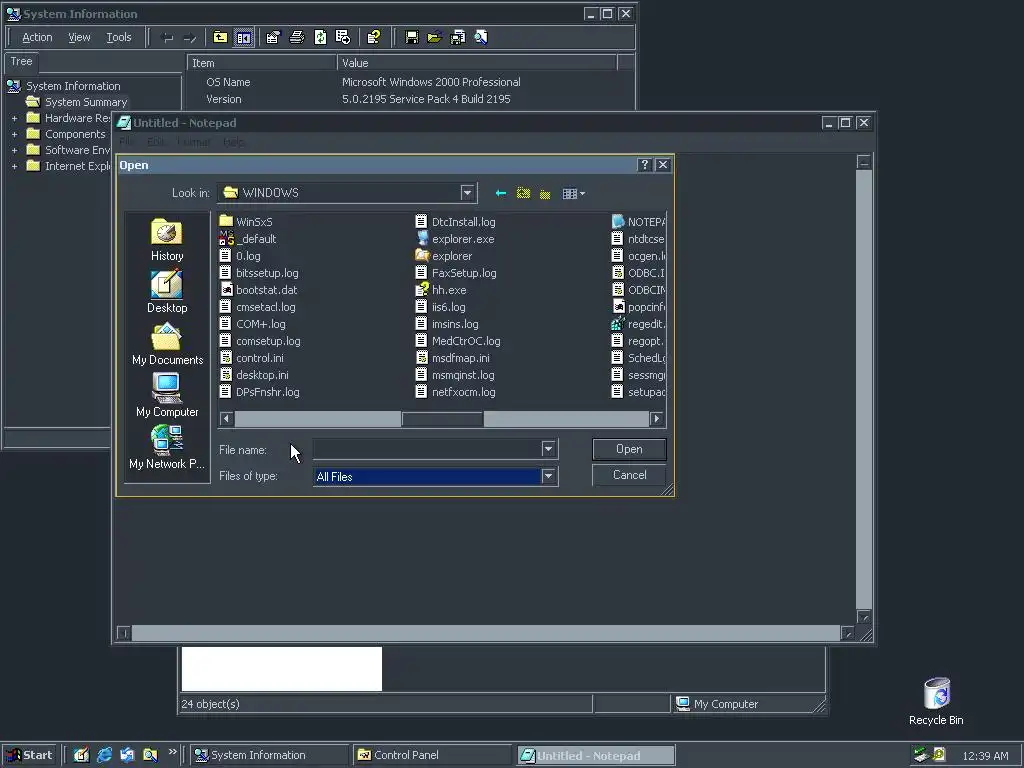Select hh.exe file in list

click(441, 290)
